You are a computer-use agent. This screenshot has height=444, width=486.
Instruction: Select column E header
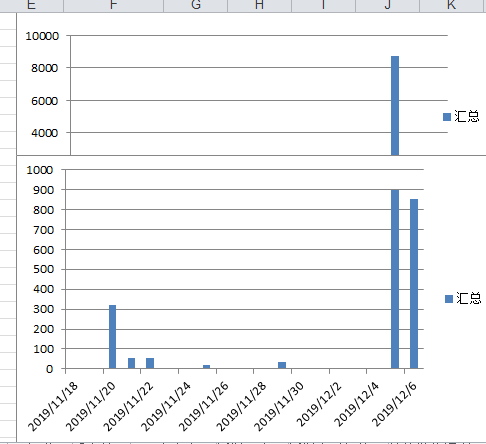coord(31,6)
